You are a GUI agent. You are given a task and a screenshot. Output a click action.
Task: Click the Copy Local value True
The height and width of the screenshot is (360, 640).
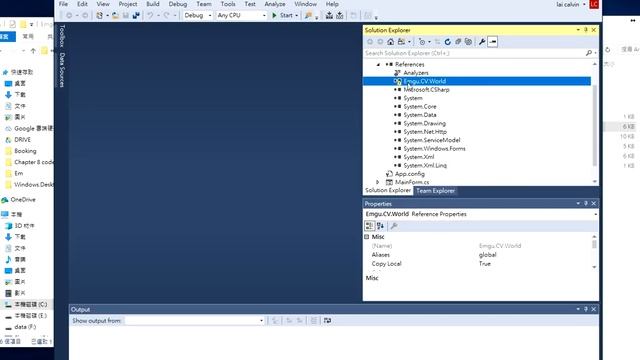coord(484,264)
